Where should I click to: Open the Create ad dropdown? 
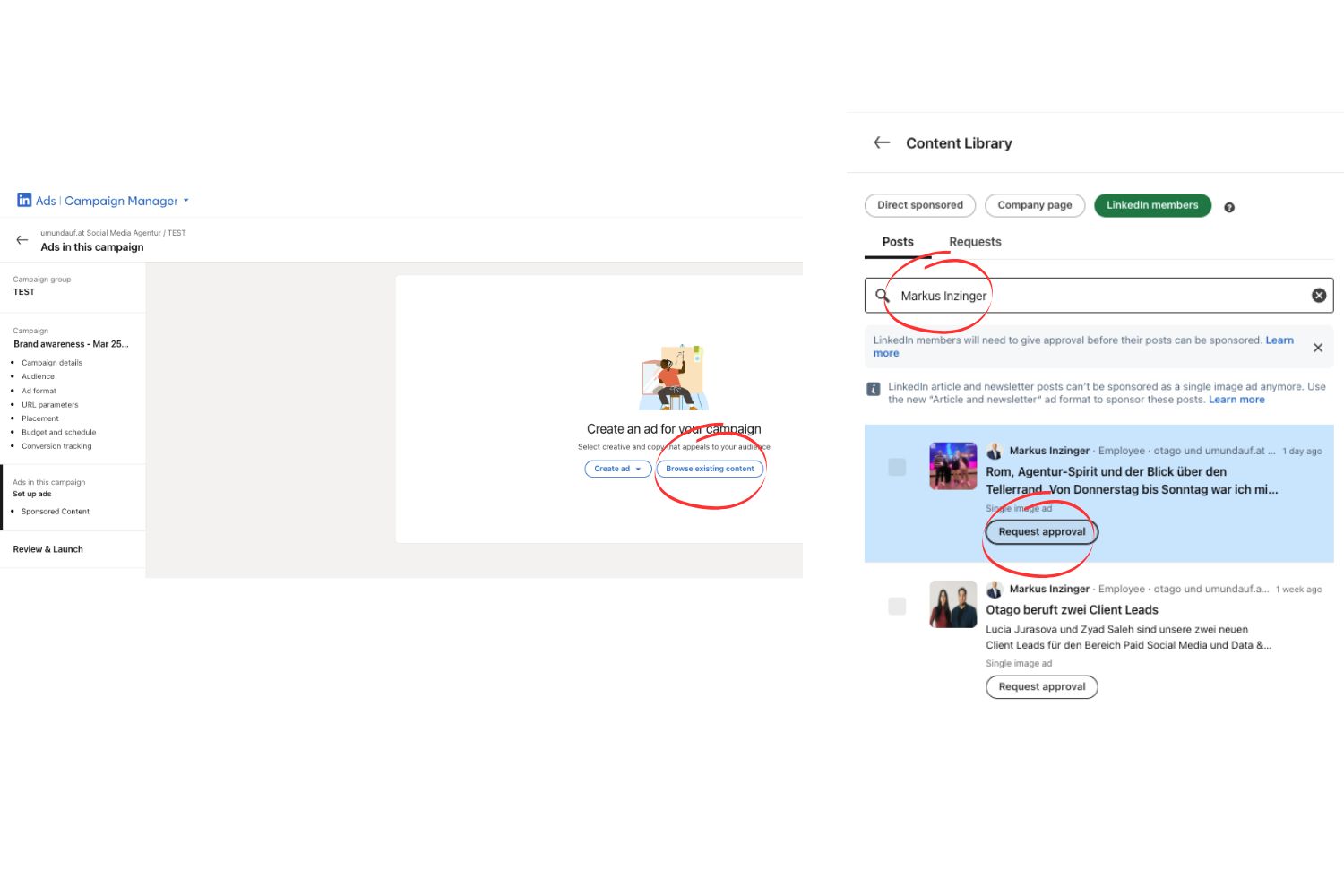[617, 469]
